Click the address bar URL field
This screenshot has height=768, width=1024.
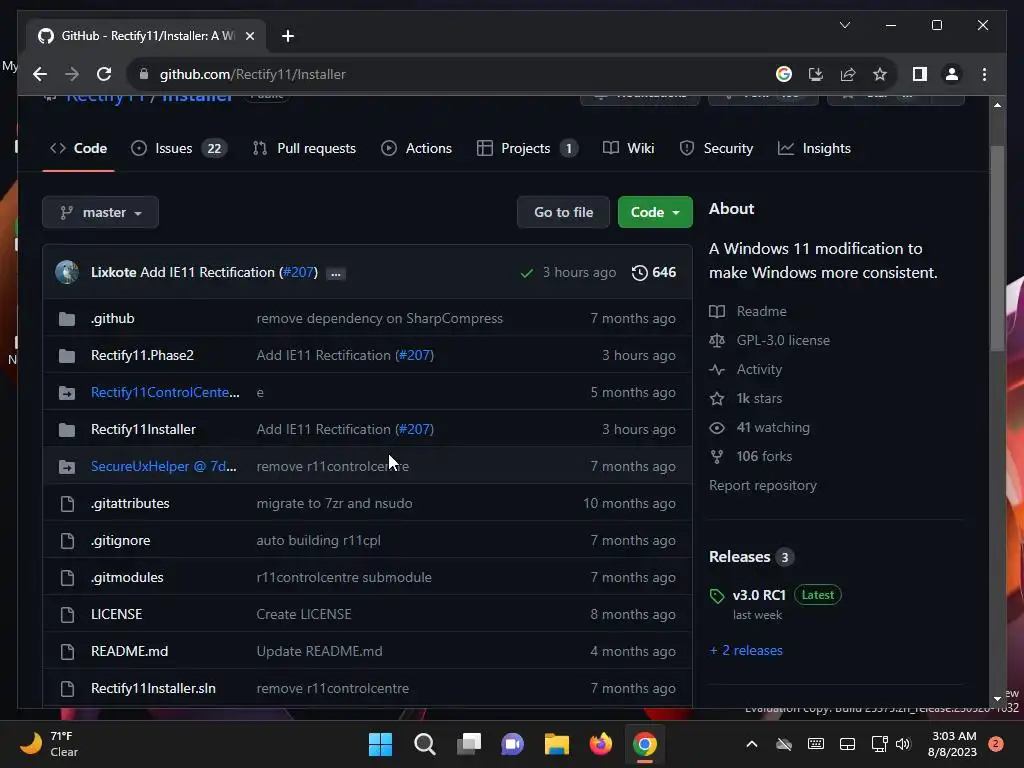pos(457,74)
